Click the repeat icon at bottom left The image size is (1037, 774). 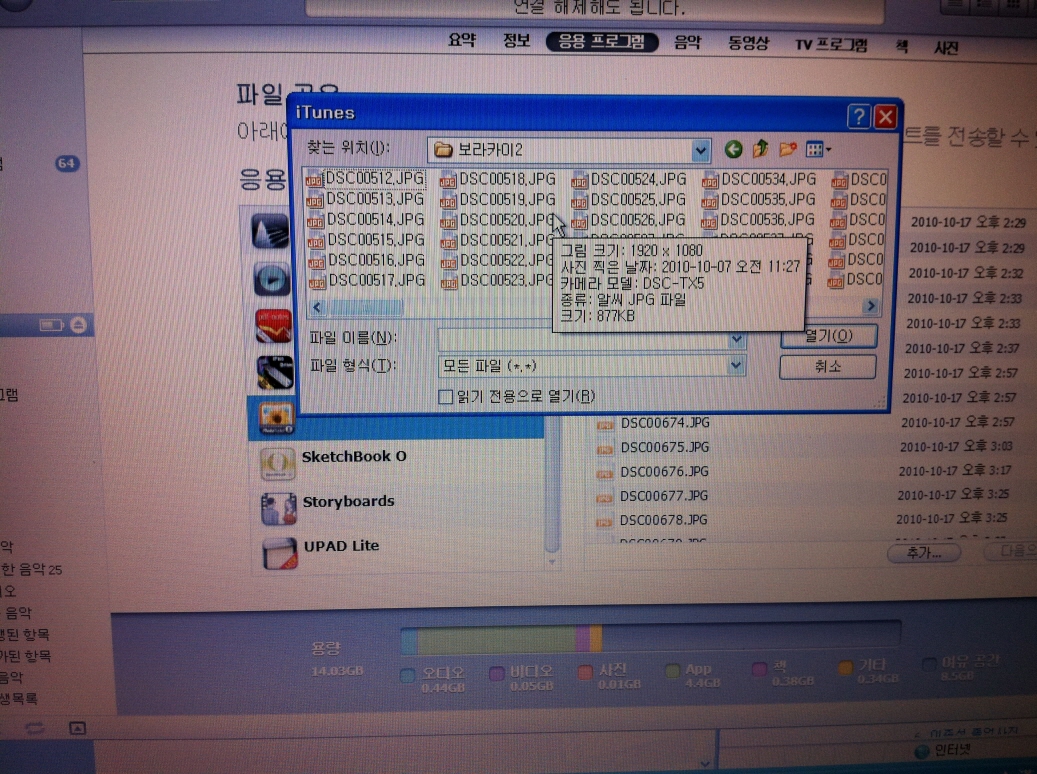(34, 728)
